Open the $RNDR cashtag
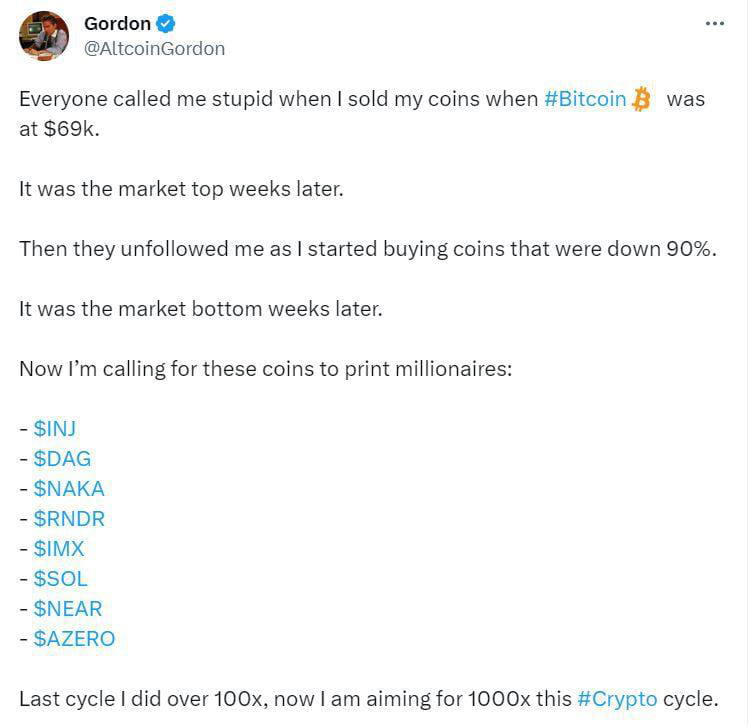This screenshot has width=749, height=725. 69,519
